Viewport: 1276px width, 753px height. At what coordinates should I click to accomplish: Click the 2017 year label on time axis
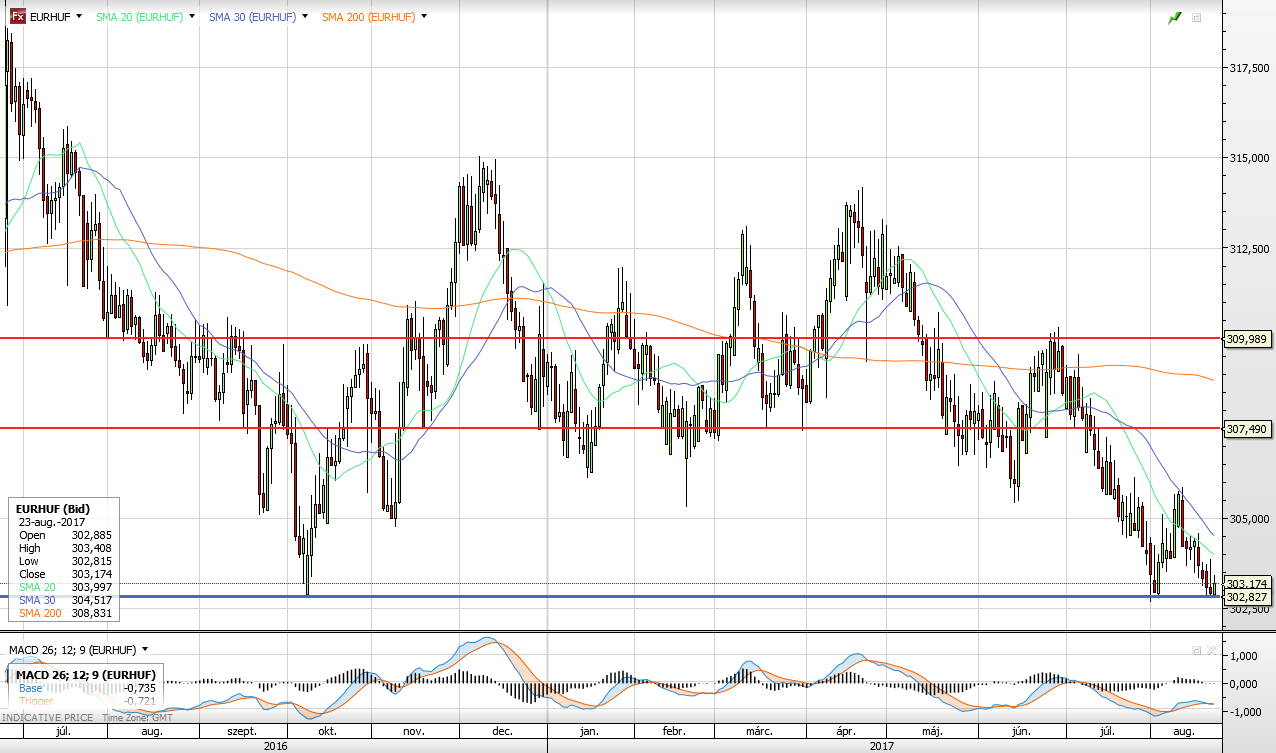click(882, 746)
